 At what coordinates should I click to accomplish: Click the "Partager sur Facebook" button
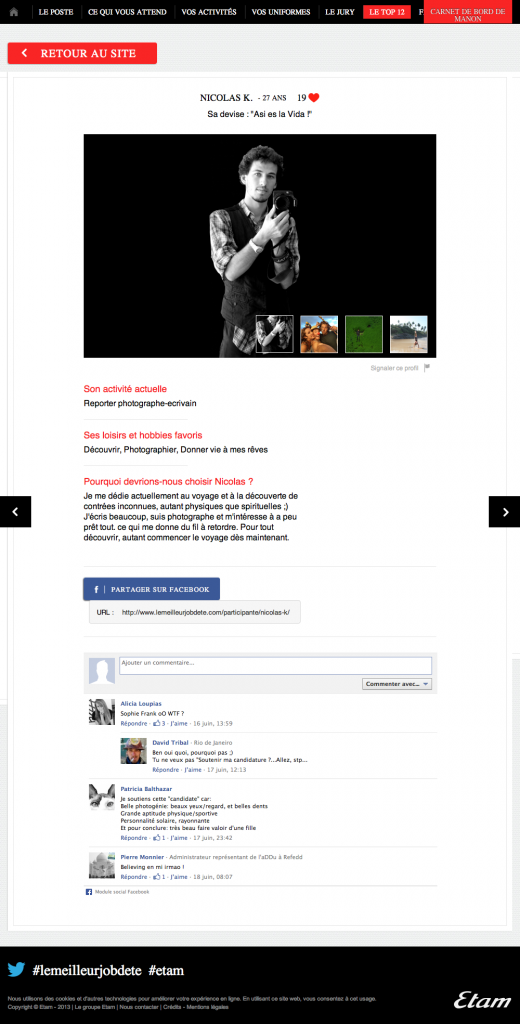pyautogui.click(x=152, y=589)
